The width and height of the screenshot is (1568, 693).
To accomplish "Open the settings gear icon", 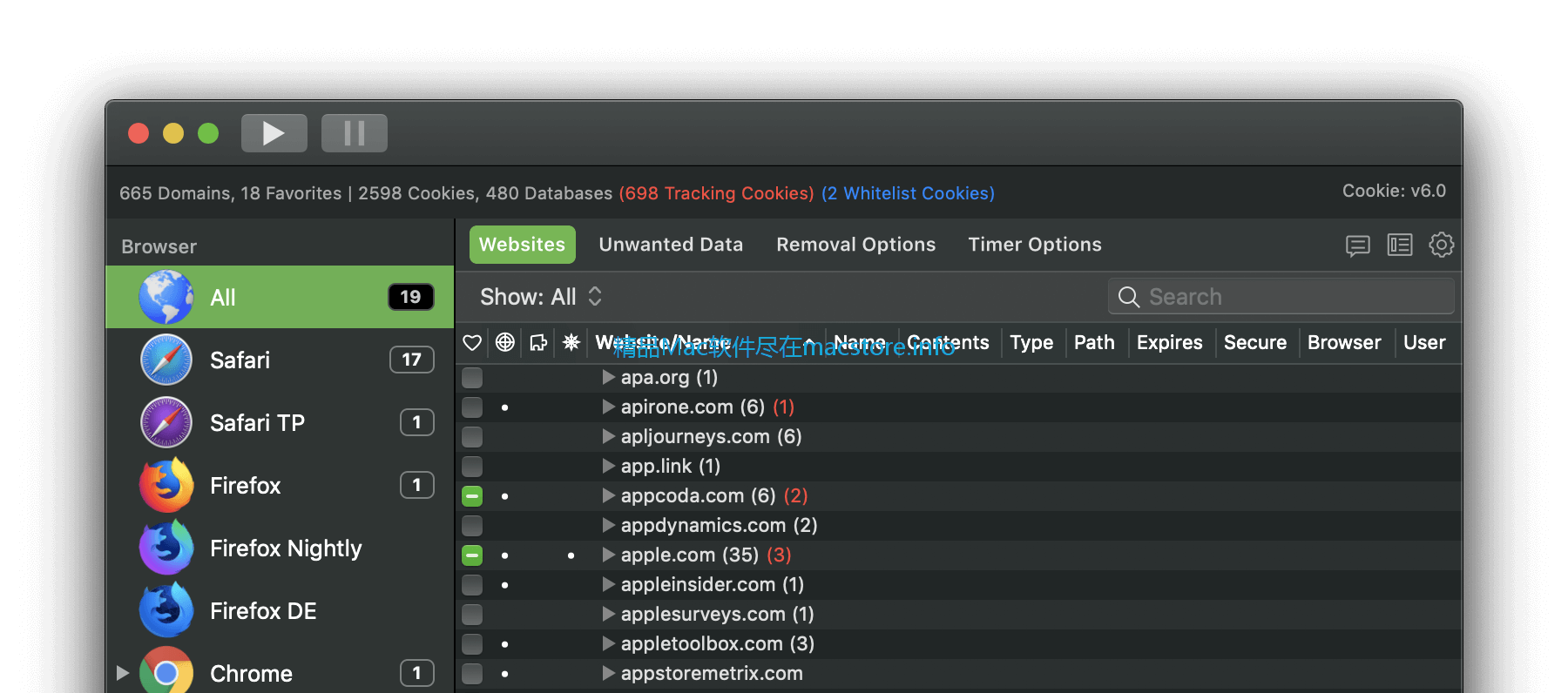I will coord(1442,245).
